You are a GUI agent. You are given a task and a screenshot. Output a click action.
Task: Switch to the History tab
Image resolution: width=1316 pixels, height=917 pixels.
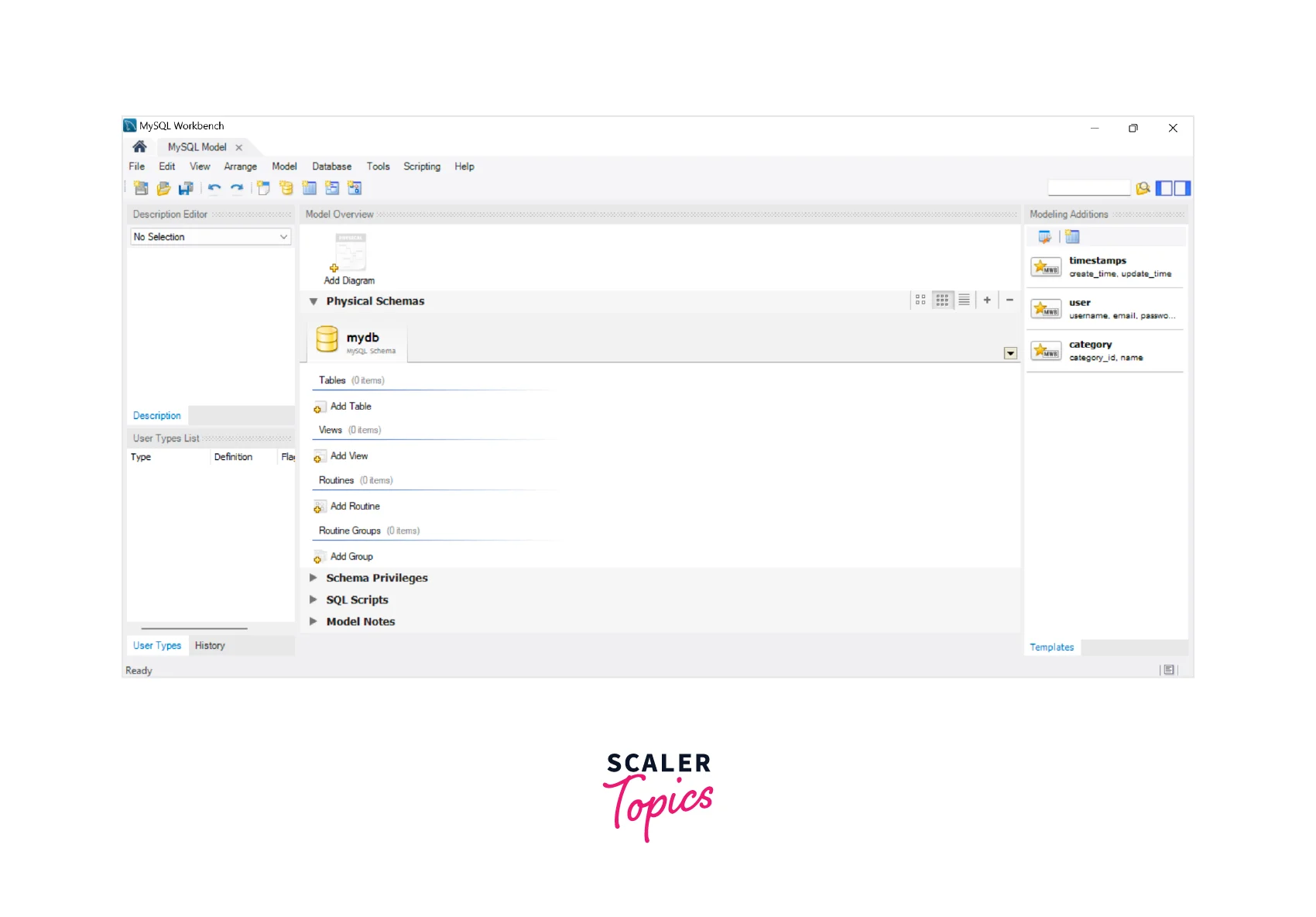point(210,646)
